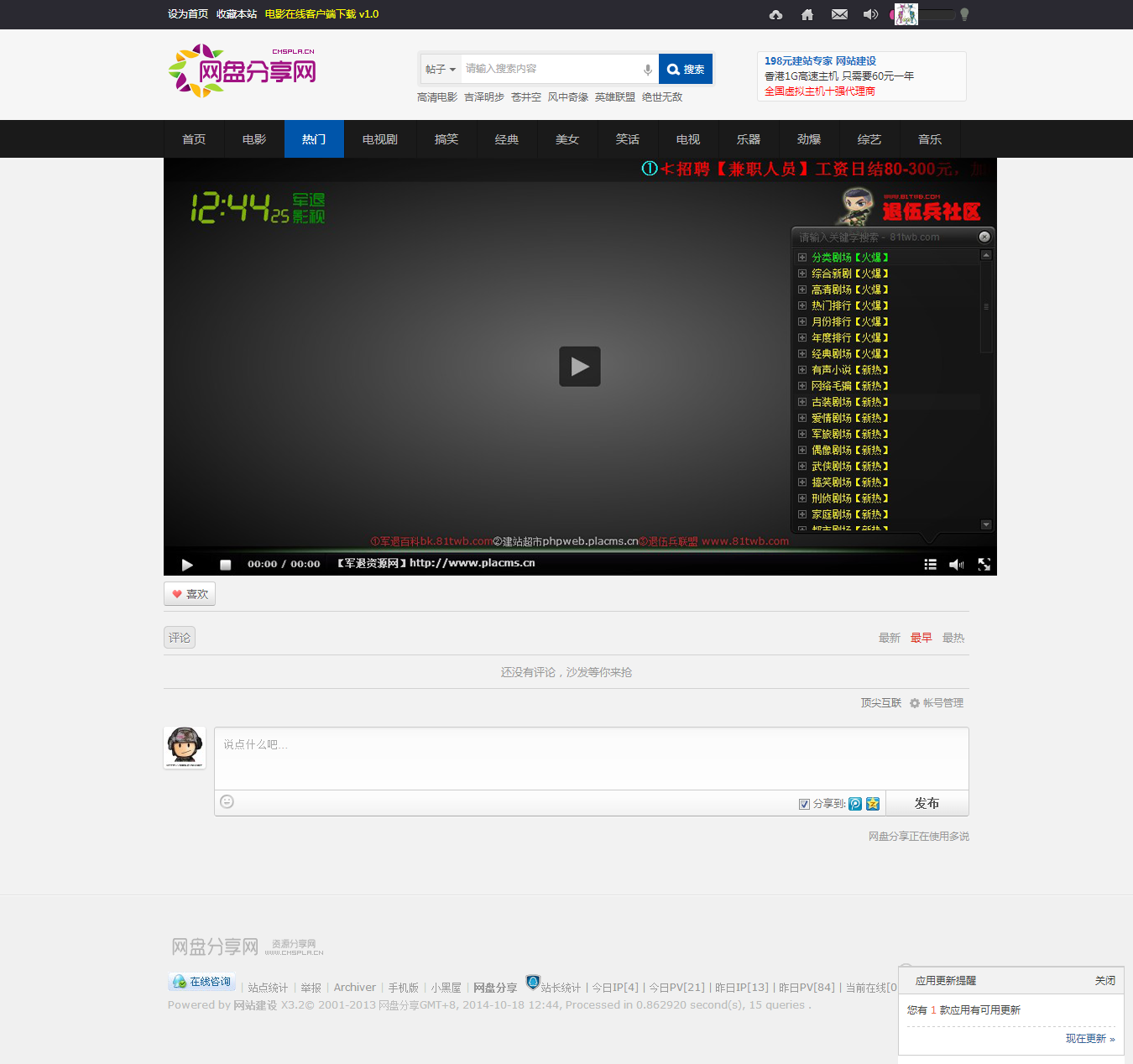The height and width of the screenshot is (1064, 1133).
Task: Click the 现在更新 update now link
Action: [1090, 1039]
